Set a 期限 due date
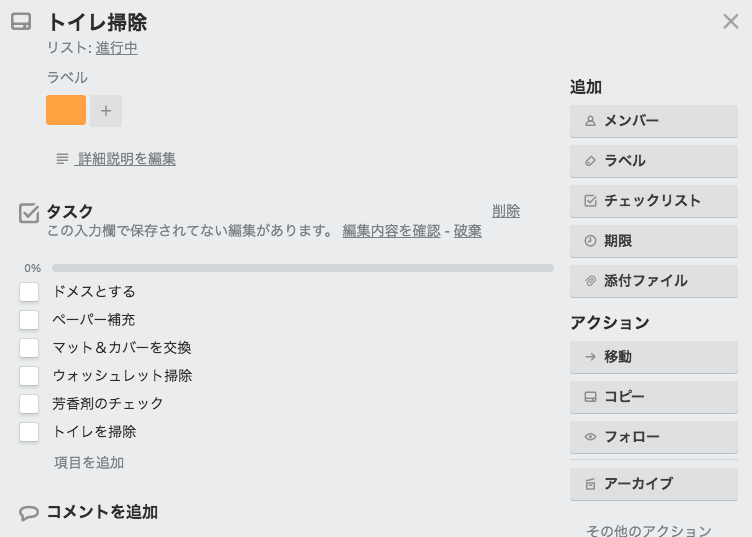Viewport: 752px width, 537px height. (654, 241)
